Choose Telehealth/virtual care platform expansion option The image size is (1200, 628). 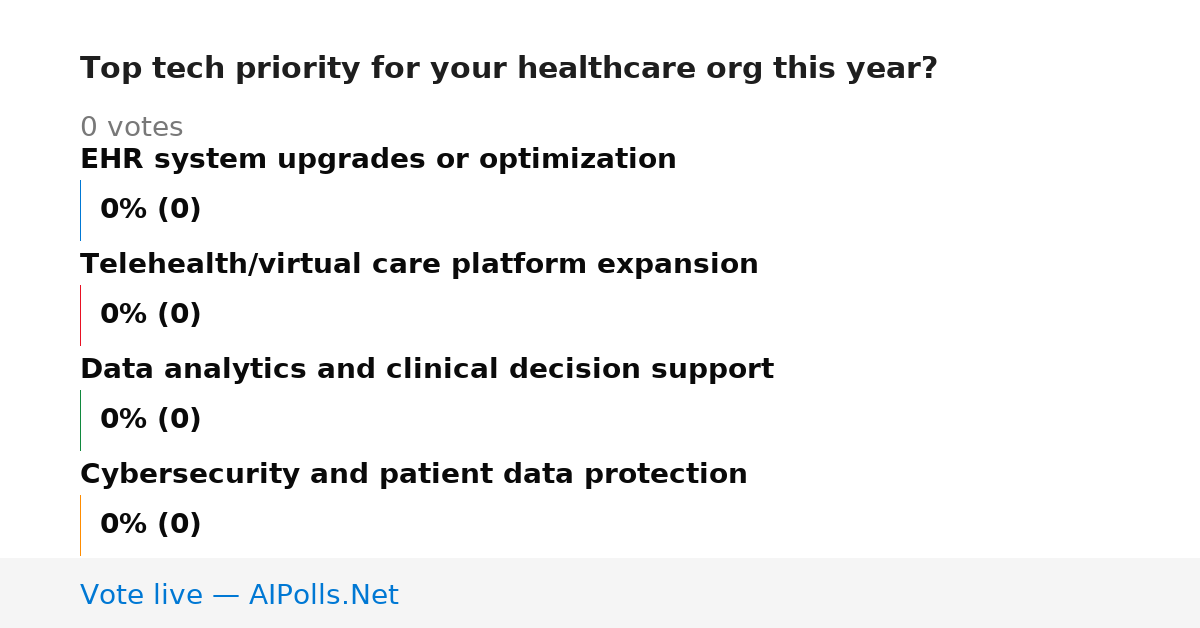coord(419,265)
